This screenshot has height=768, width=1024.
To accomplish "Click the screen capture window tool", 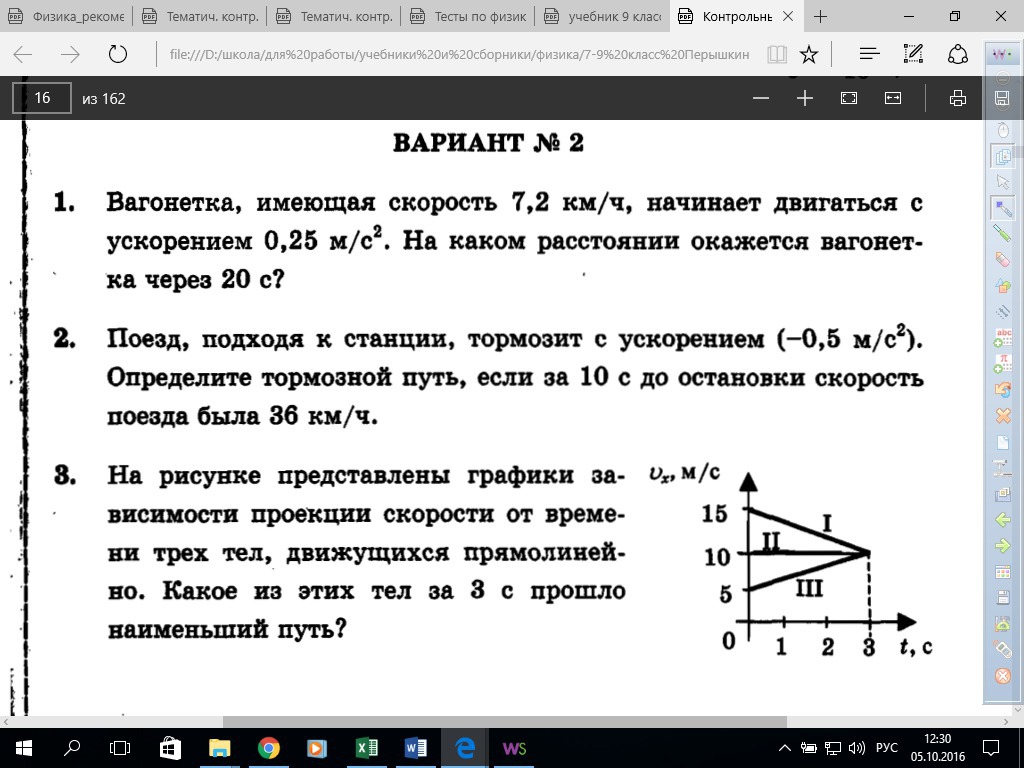I will coord(1002,494).
